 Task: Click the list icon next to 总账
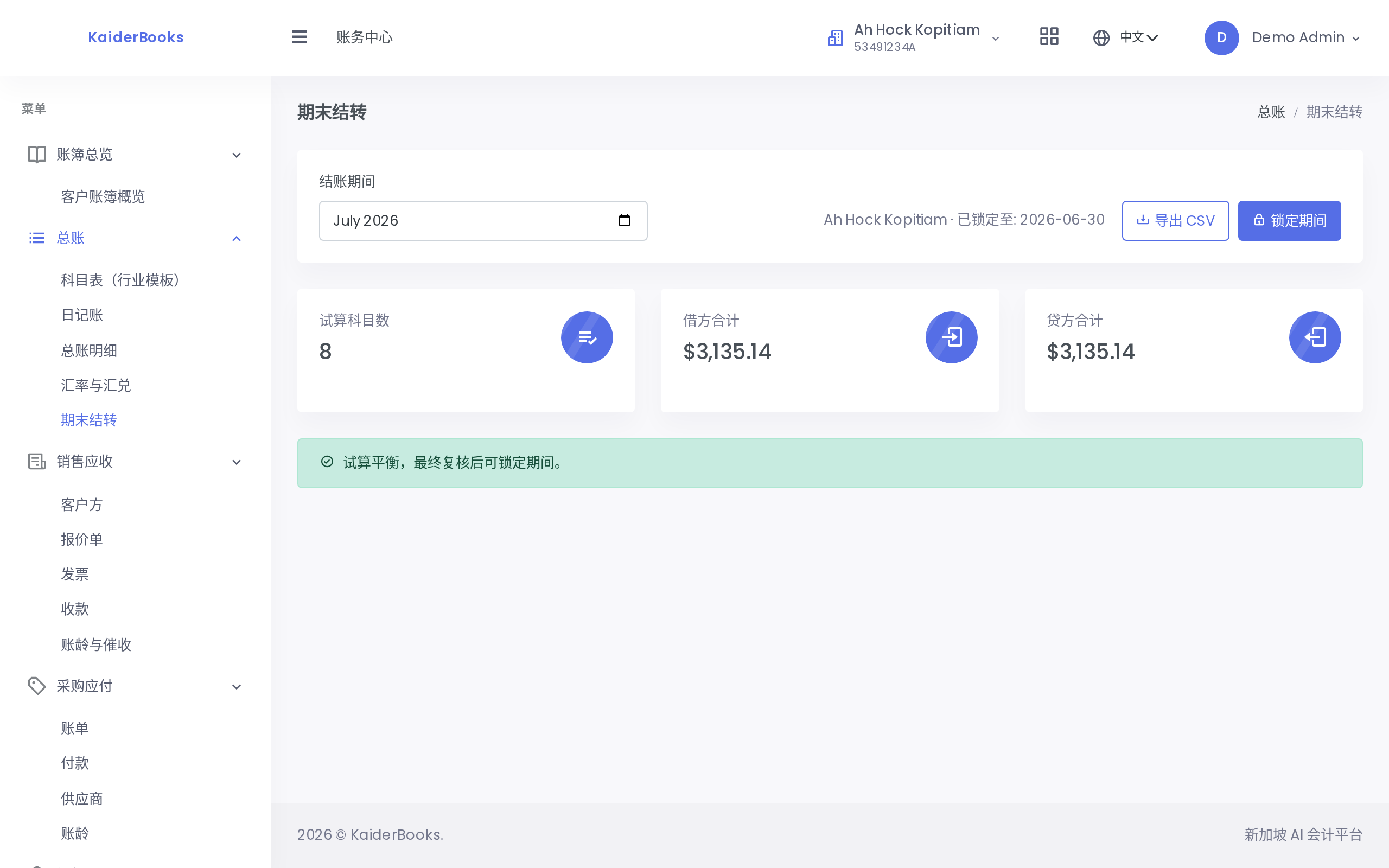[x=37, y=238]
